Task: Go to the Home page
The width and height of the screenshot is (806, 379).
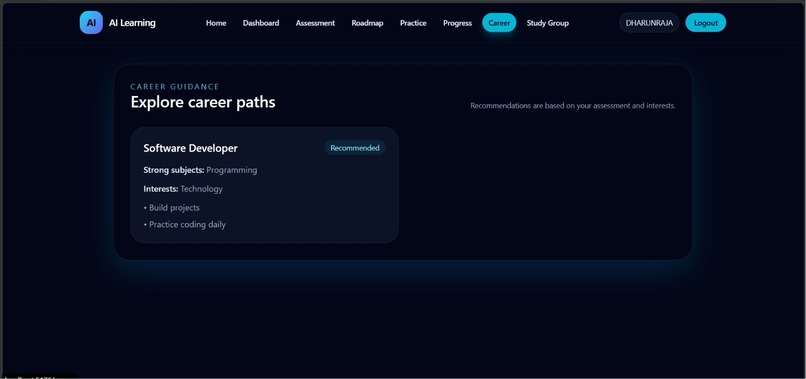Action: 216,23
